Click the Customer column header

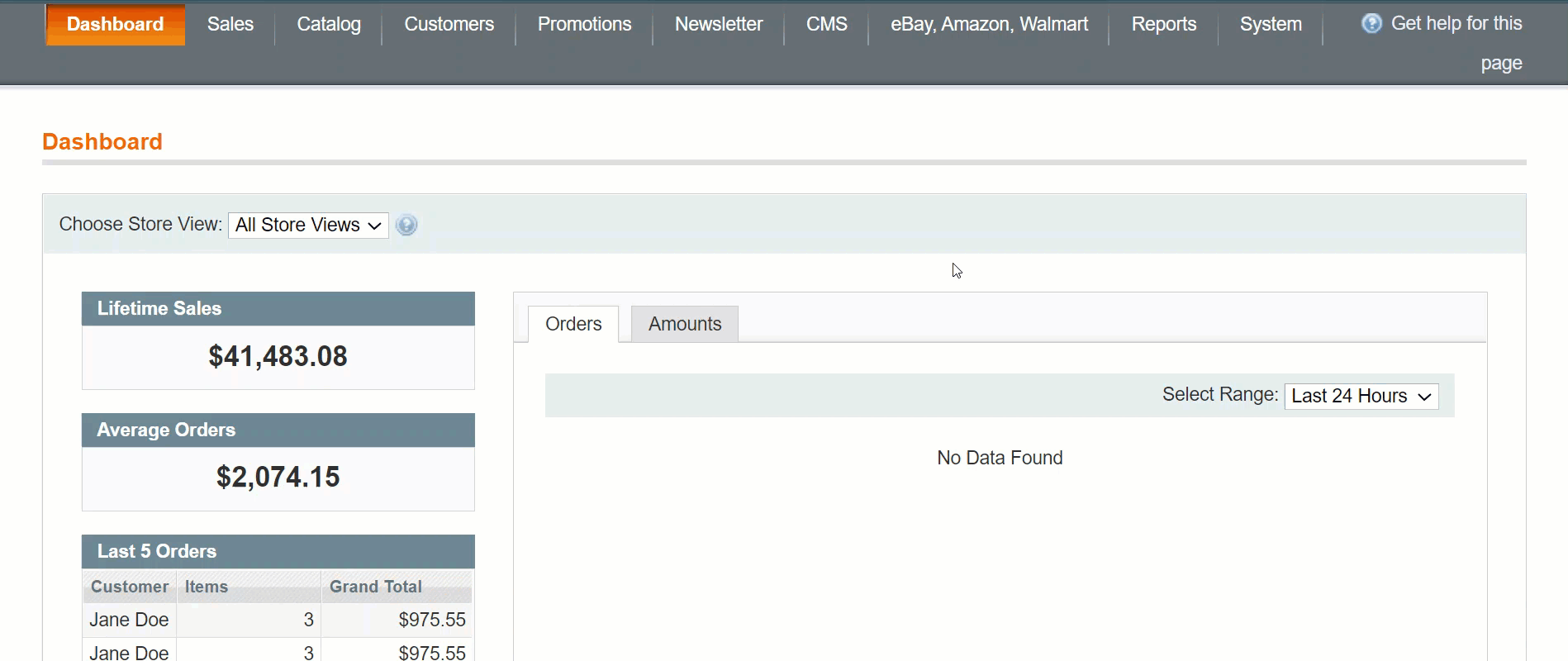(130, 587)
